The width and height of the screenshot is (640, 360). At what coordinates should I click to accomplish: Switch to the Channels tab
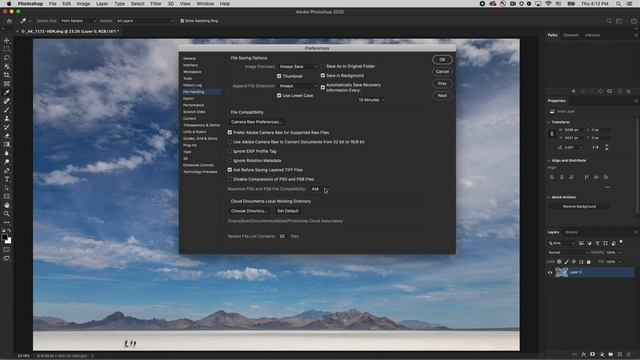click(571, 36)
